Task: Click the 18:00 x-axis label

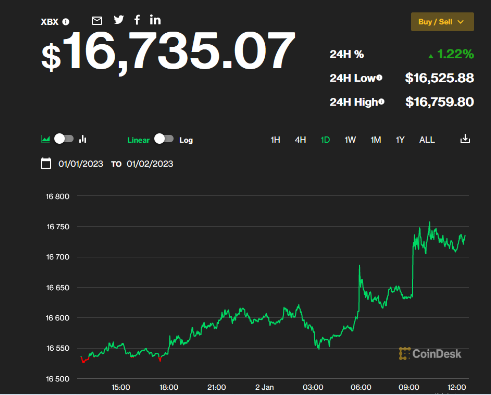Action: pos(169,387)
